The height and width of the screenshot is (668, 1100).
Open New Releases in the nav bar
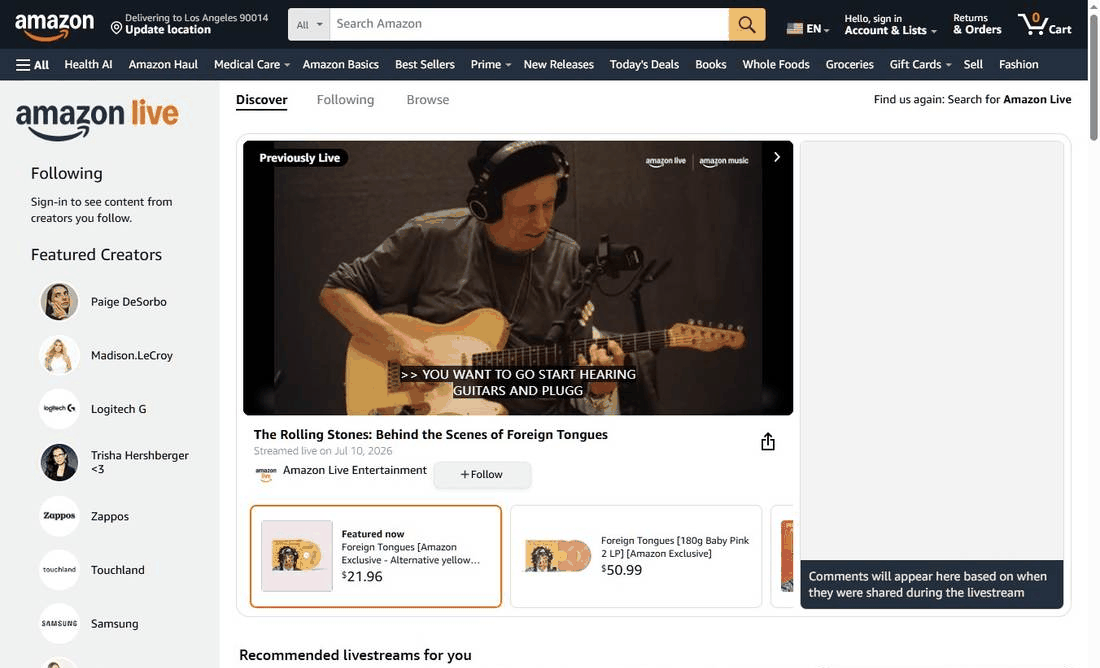(x=558, y=65)
